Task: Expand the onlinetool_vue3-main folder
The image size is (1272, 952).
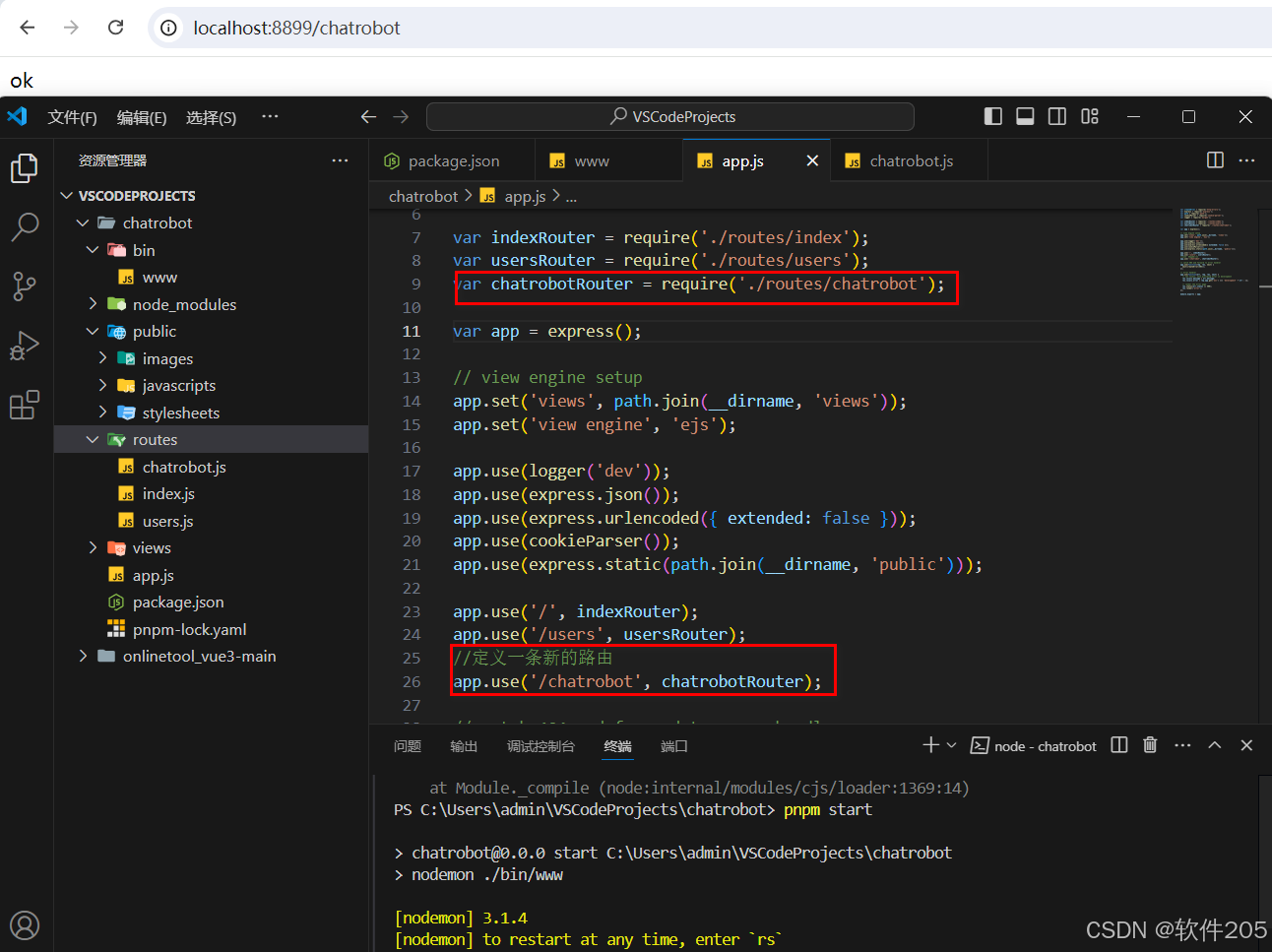Action: click(x=83, y=656)
